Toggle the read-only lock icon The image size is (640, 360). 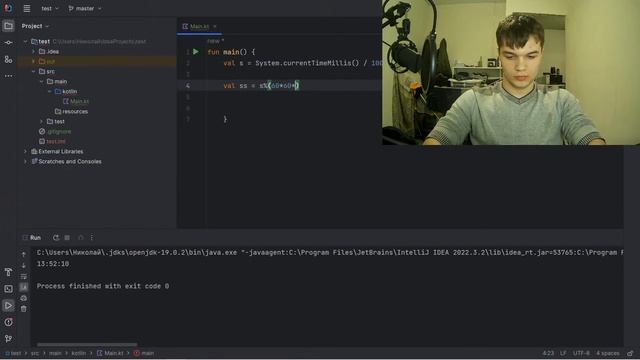point(630,353)
